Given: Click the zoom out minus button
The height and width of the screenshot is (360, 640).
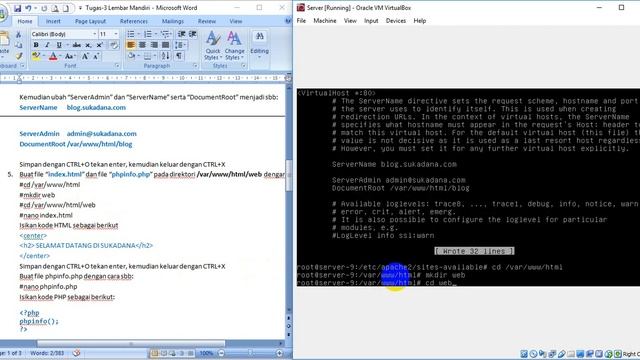Looking at the screenshot, I should pos(221,353).
